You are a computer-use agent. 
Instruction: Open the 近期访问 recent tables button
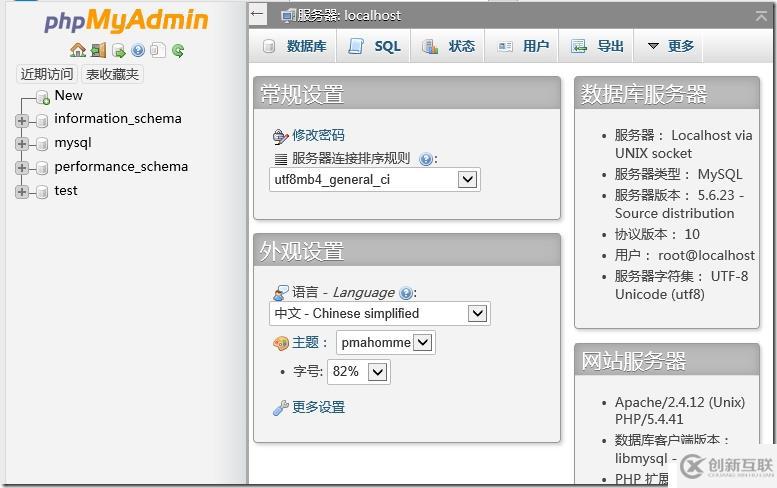47,74
